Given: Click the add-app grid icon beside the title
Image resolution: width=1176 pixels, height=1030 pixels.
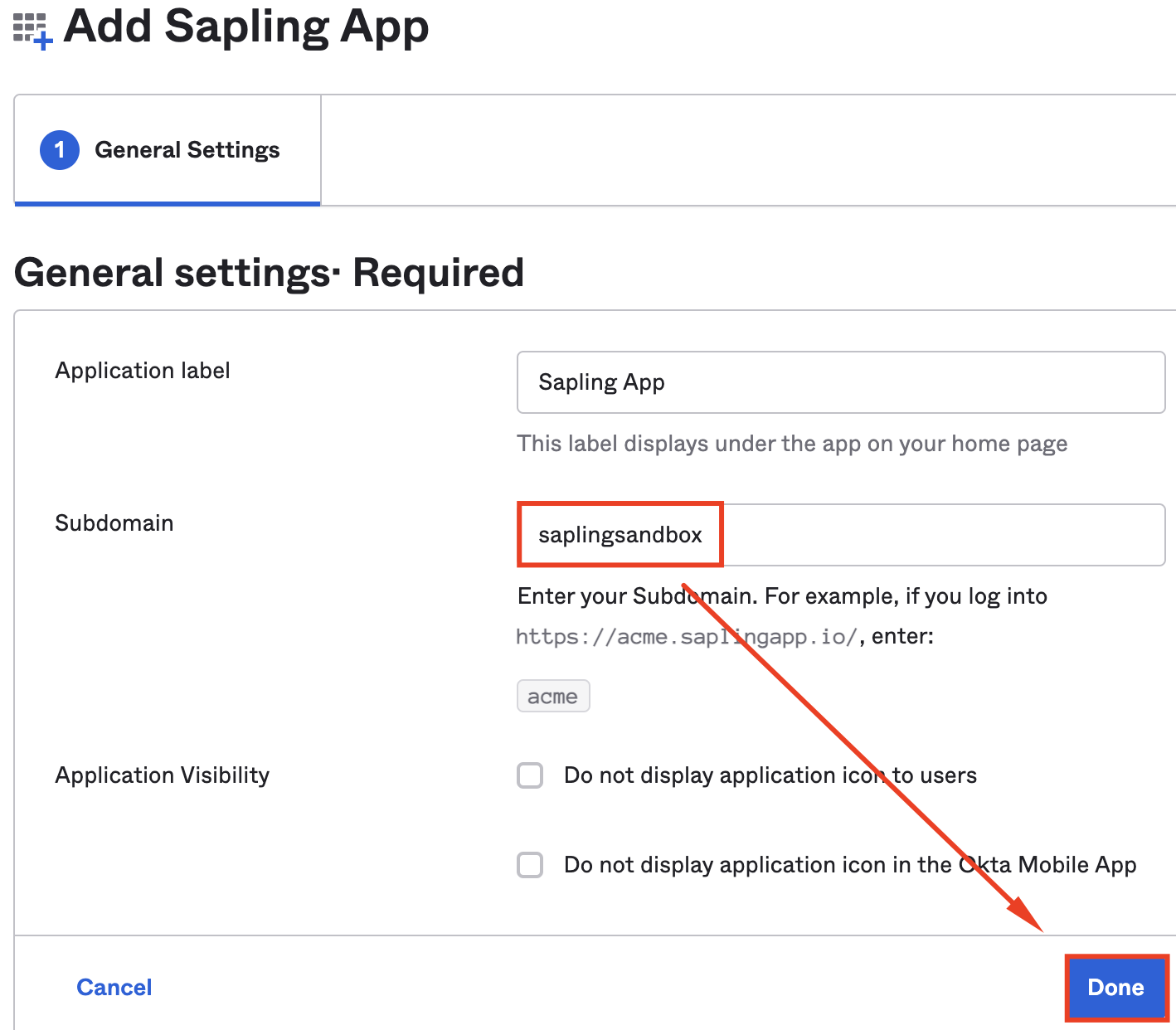Looking at the screenshot, I should coord(33,31).
